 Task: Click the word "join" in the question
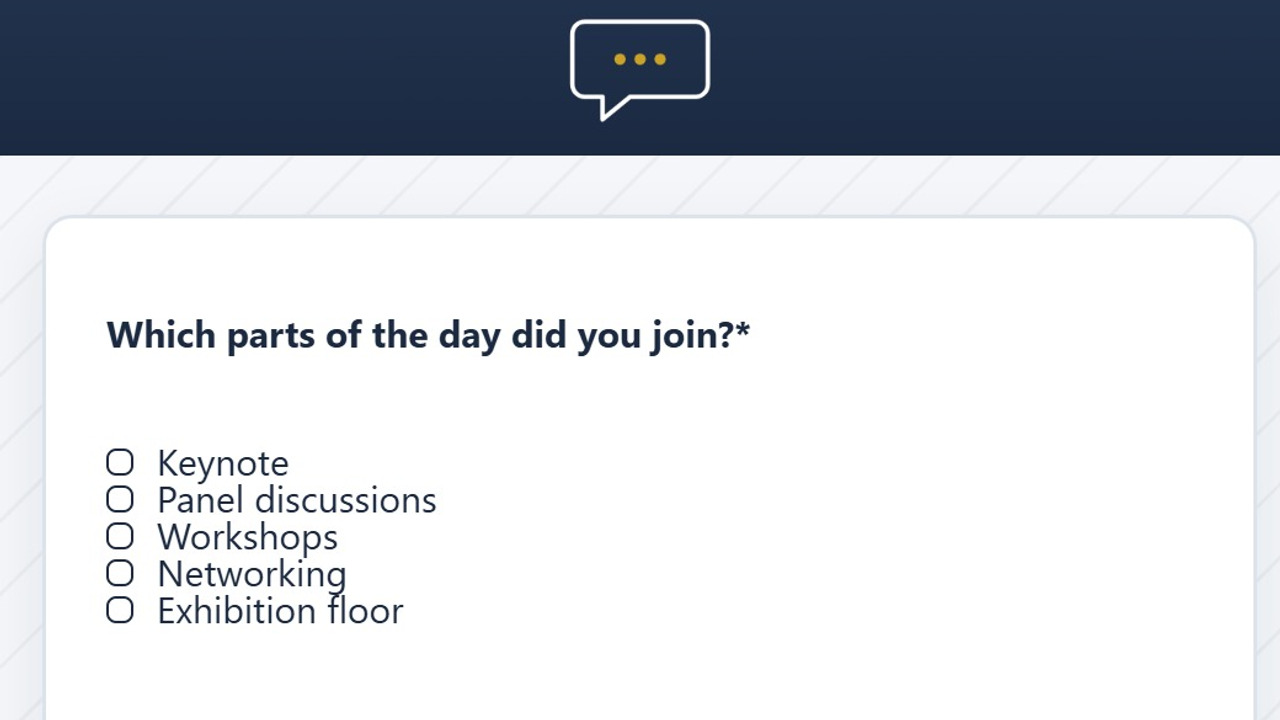(x=684, y=336)
